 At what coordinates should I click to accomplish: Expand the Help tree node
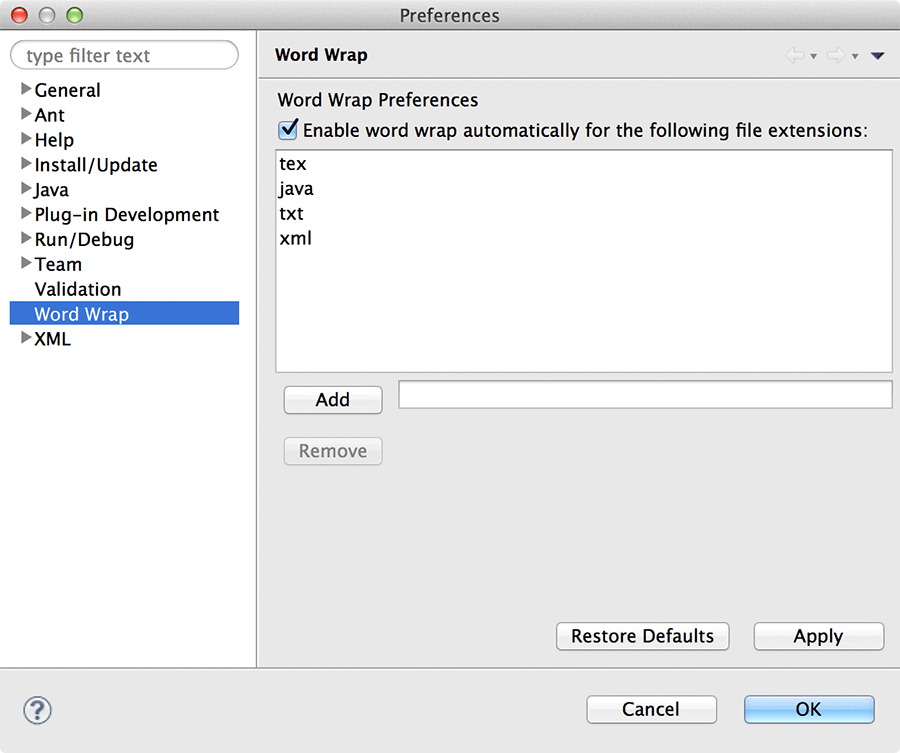tap(26, 138)
